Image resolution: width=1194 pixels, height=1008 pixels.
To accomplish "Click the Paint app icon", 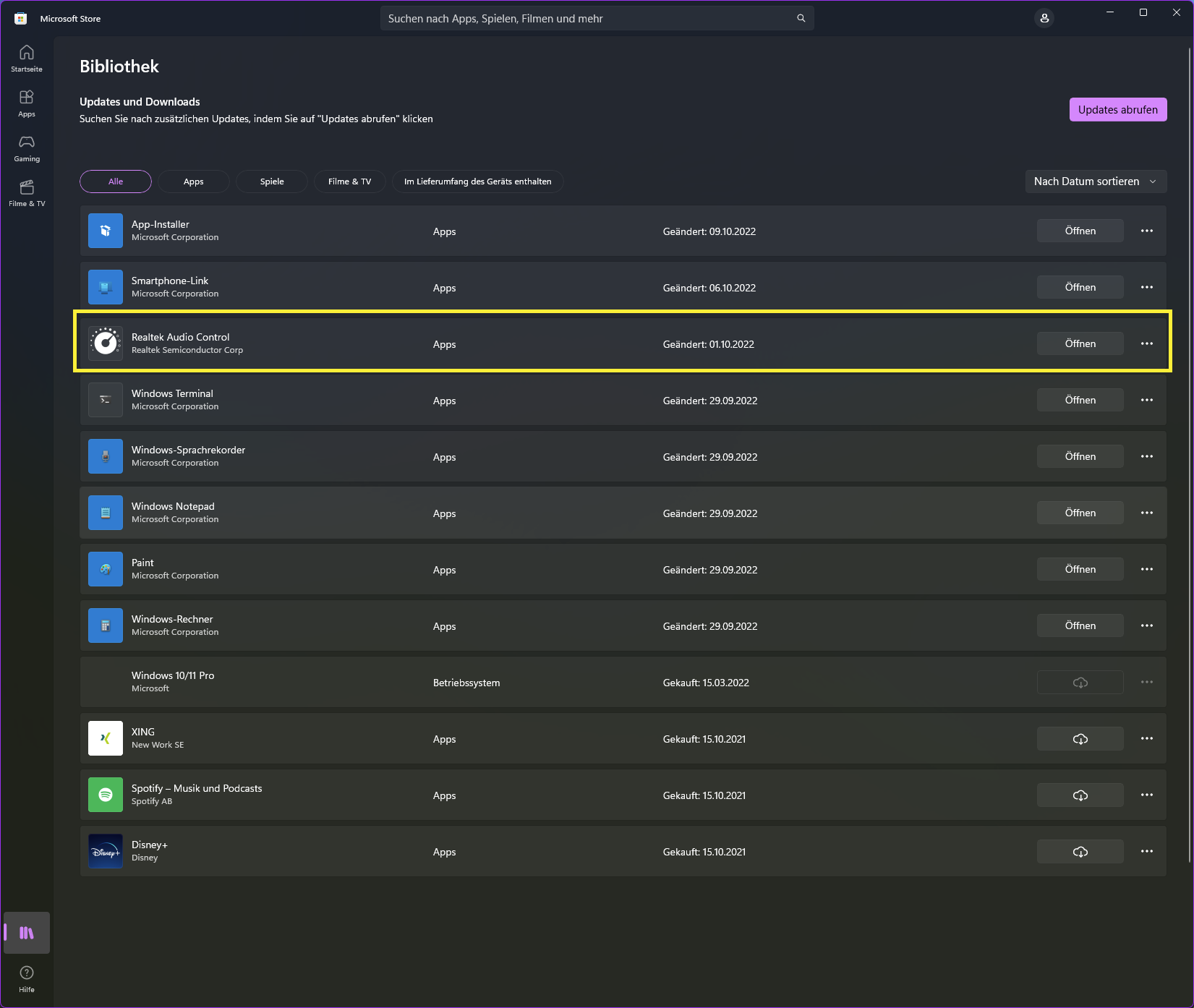I will coord(106,569).
